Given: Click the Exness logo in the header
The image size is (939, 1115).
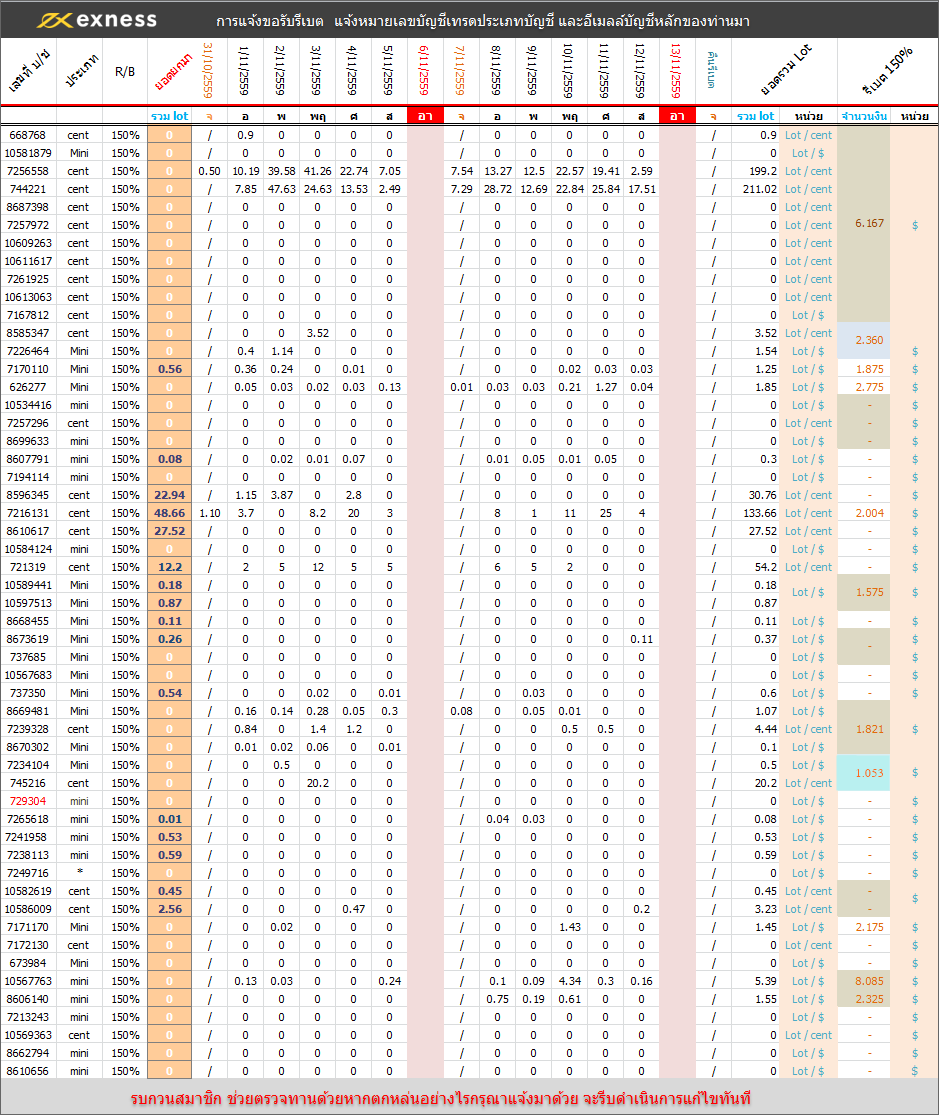Looking at the screenshot, I should pos(97,20).
